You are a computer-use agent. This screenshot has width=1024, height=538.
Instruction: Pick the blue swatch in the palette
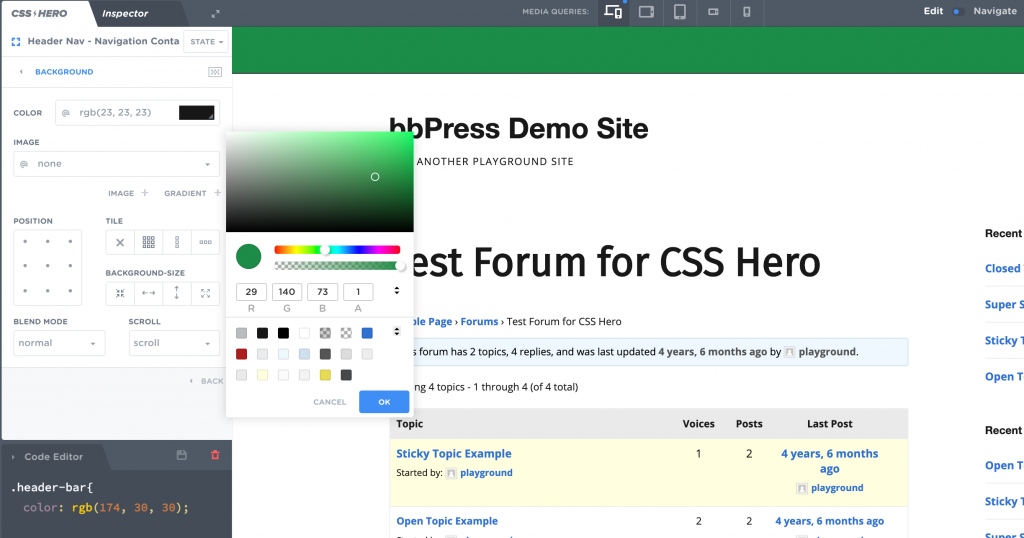tap(367, 333)
